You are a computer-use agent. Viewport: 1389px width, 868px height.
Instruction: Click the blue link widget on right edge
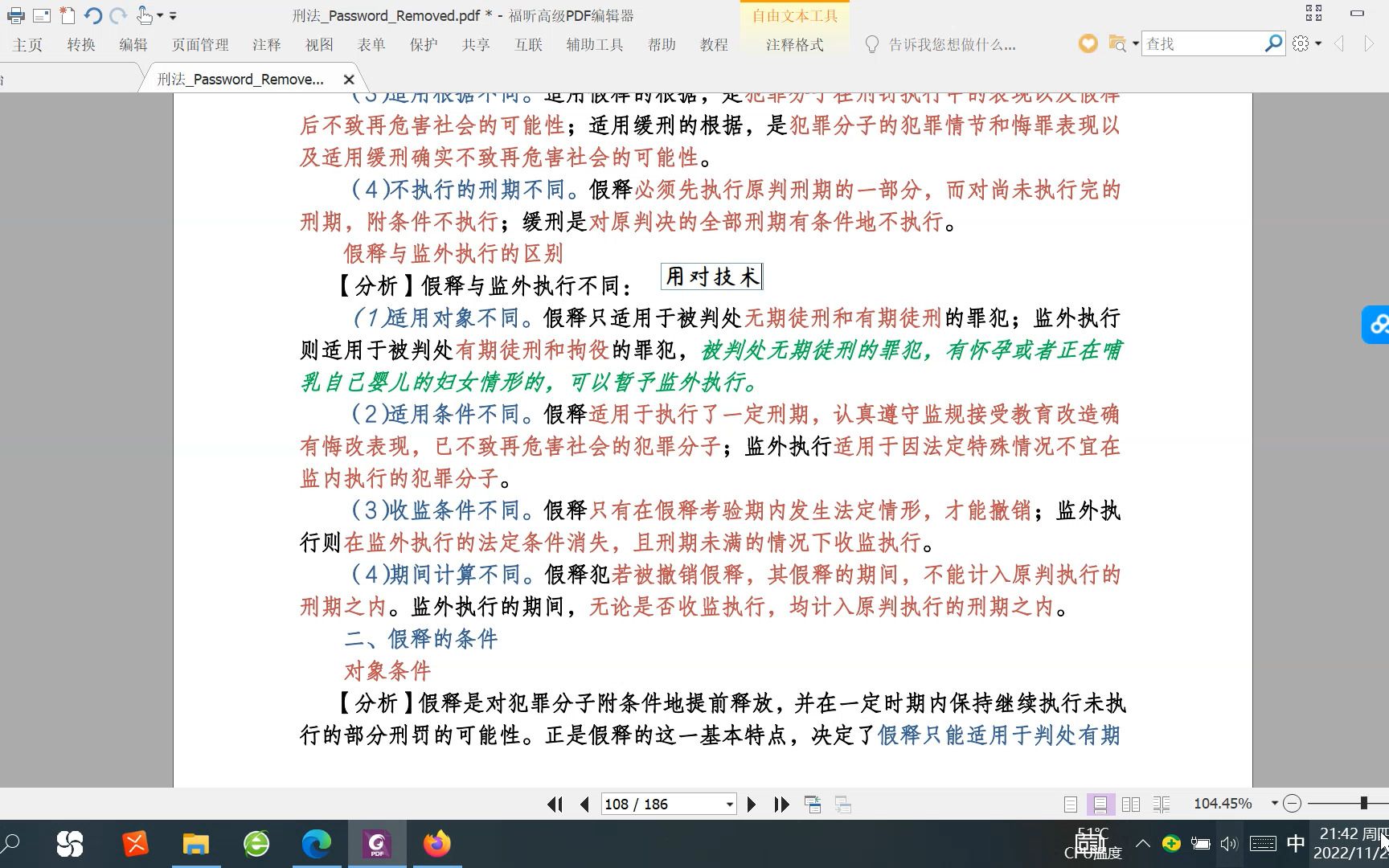[x=1376, y=325]
